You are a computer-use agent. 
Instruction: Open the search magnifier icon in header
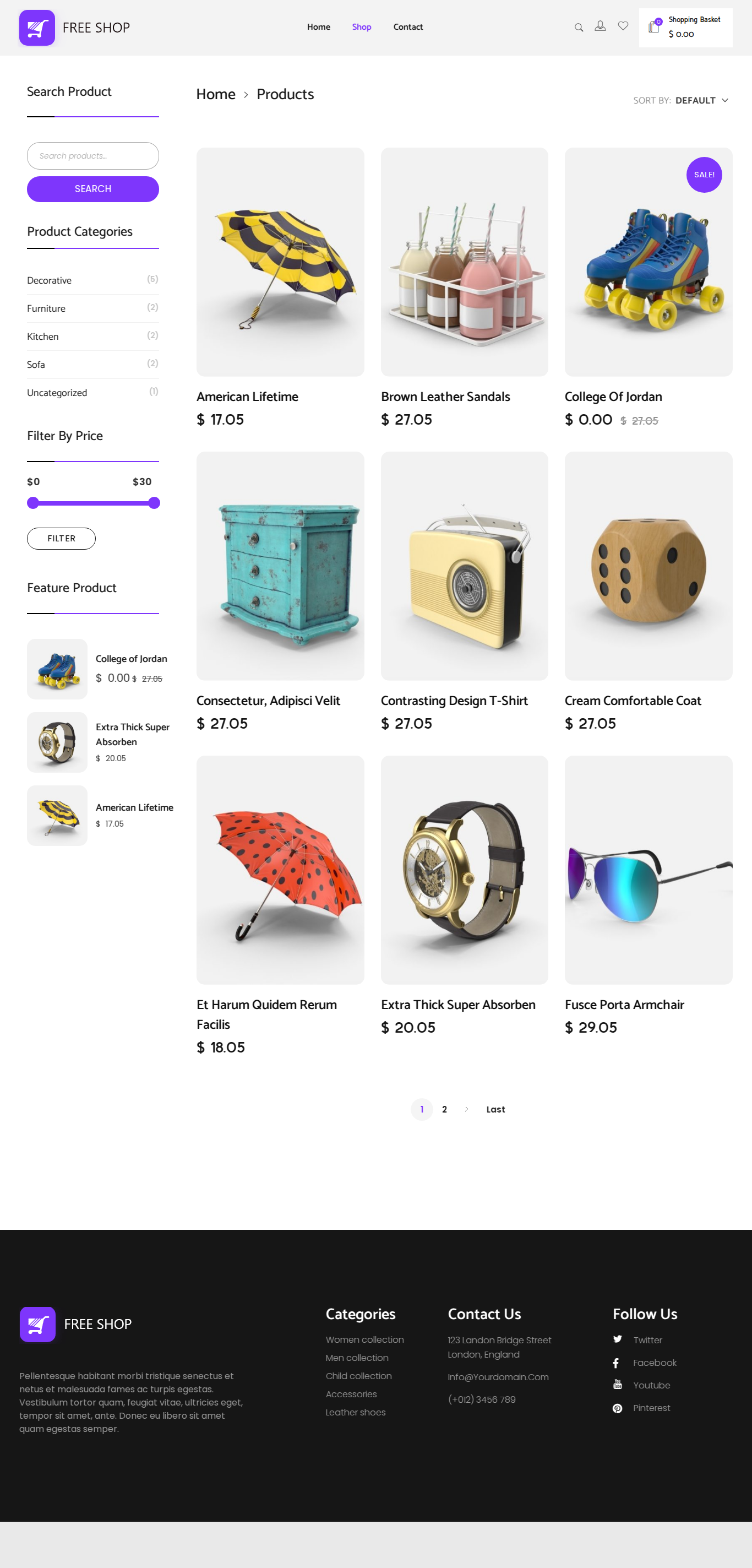coord(579,28)
